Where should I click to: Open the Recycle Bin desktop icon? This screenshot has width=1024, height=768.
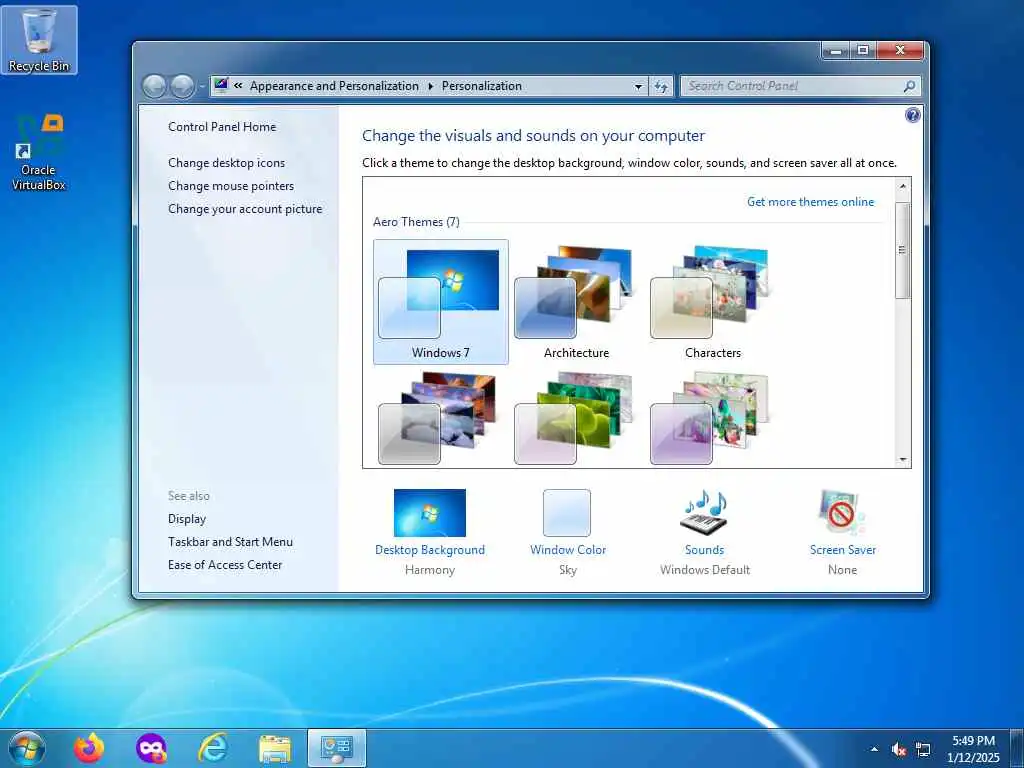click(39, 40)
